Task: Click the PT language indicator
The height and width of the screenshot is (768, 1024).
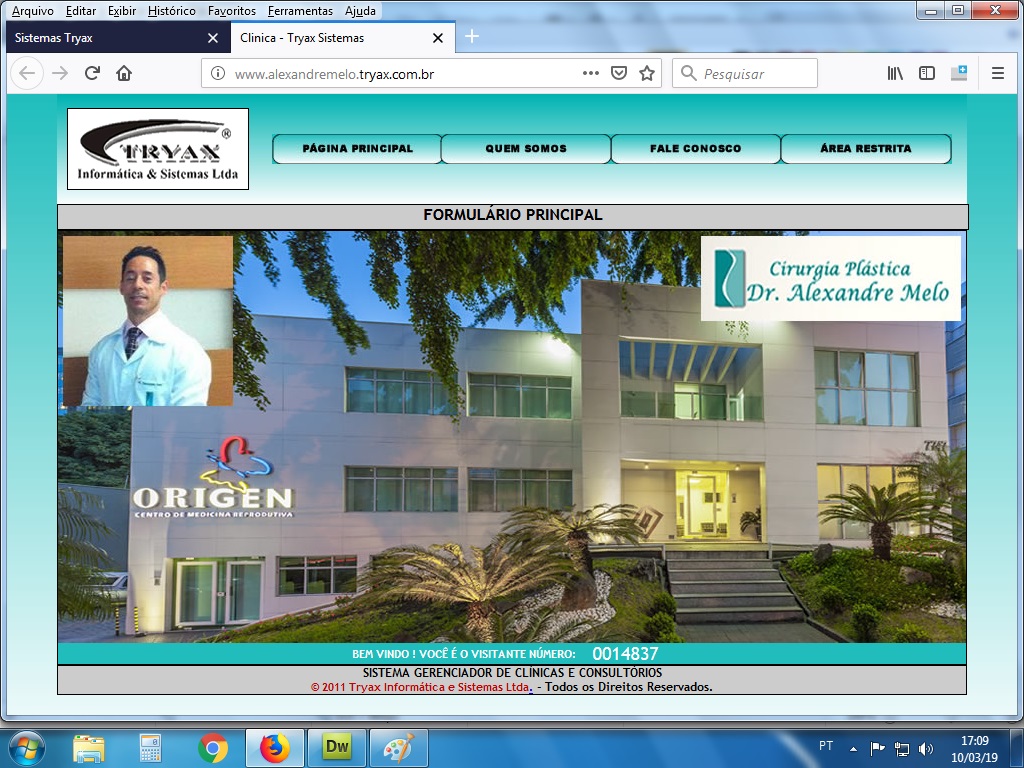Action: coord(825,746)
